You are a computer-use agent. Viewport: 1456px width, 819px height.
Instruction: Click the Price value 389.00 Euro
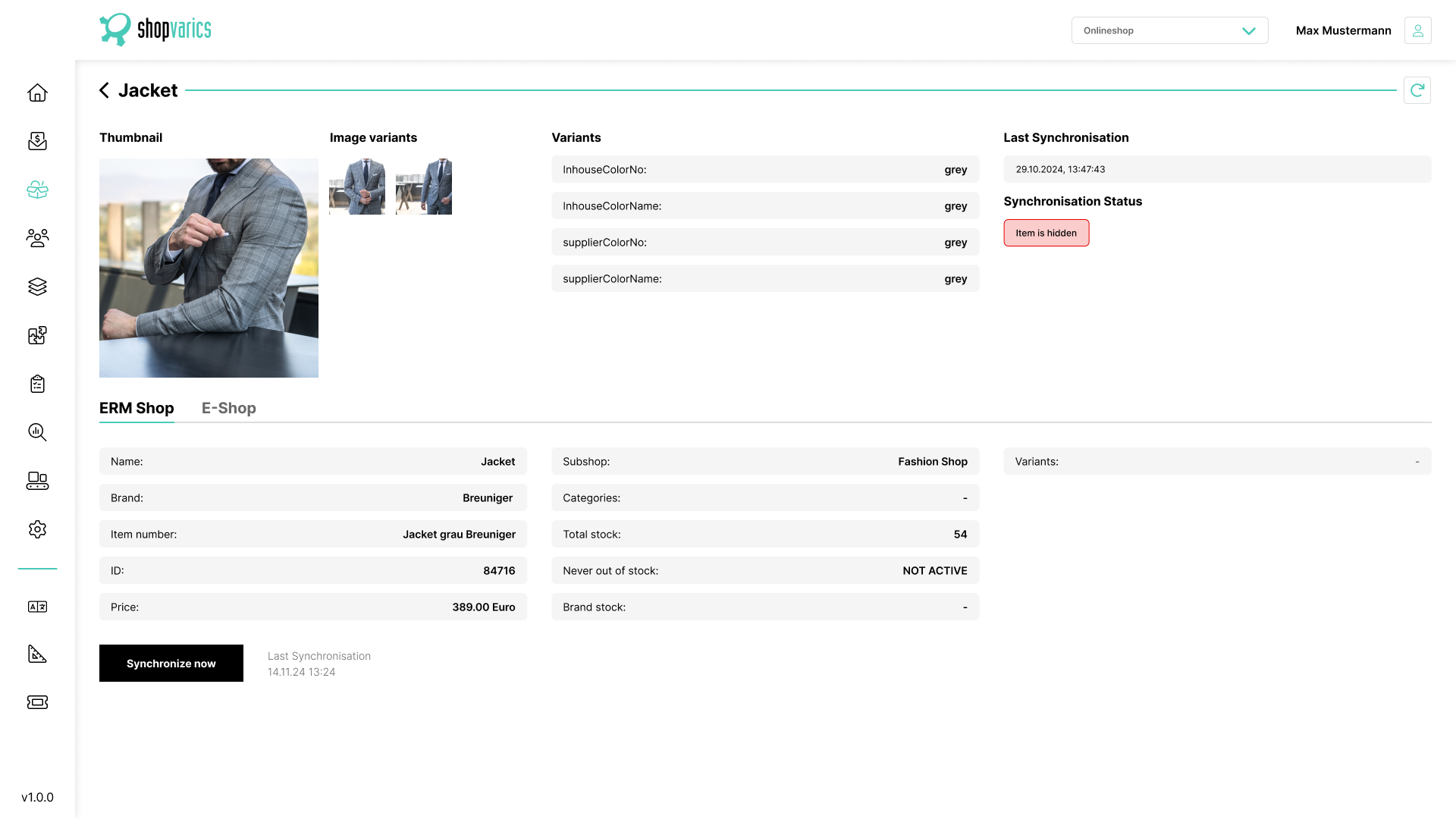click(484, 607)
